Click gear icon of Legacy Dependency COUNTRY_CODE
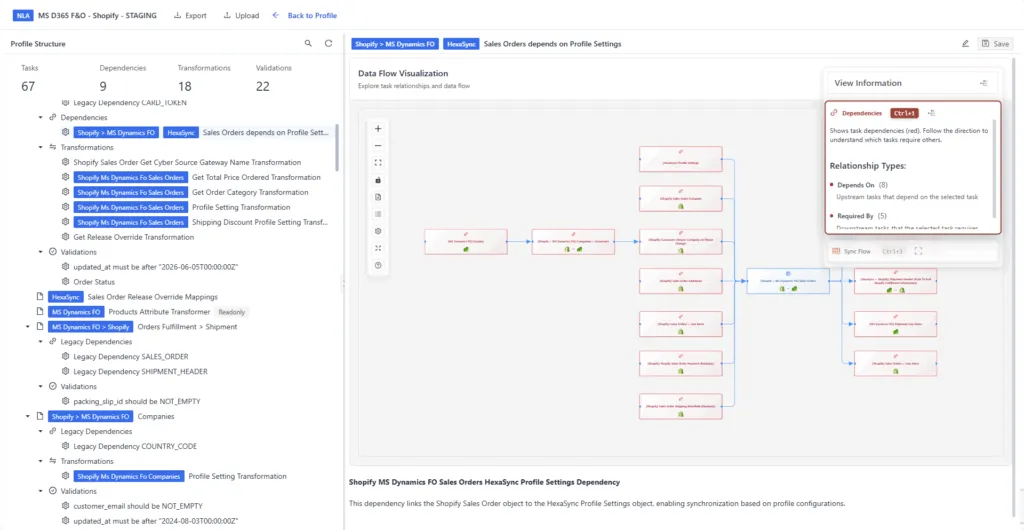 (x=65, y=446)
